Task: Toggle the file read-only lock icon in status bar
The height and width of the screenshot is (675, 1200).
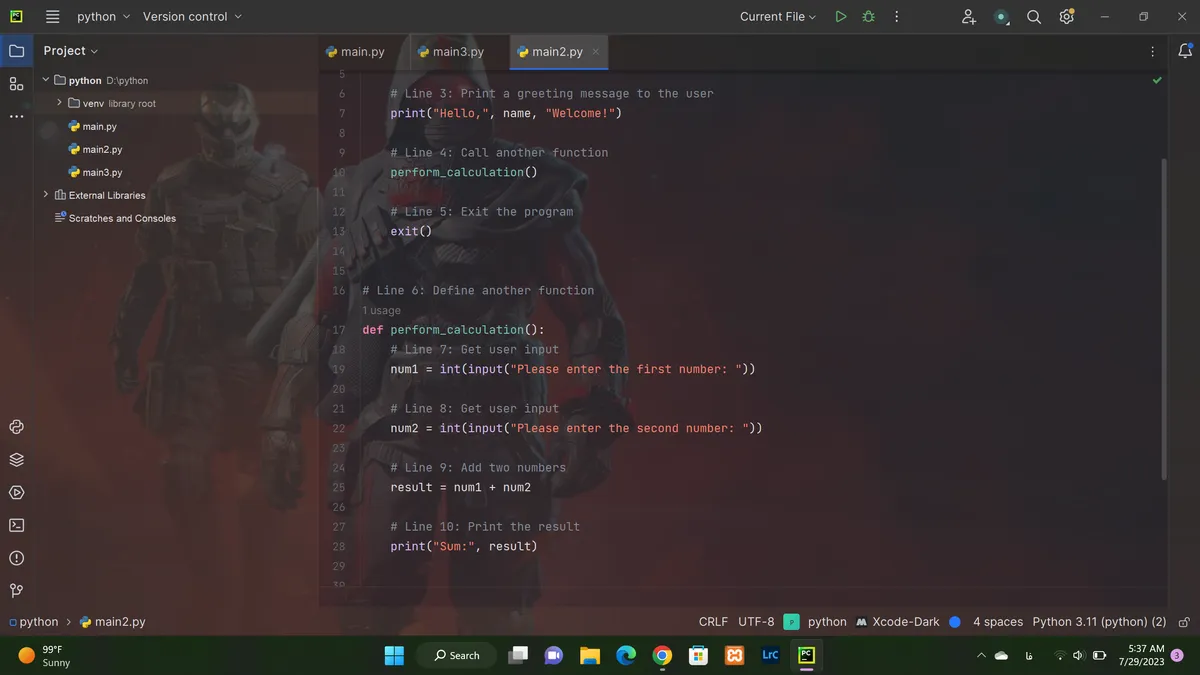Action: [x=1184, y=622]
